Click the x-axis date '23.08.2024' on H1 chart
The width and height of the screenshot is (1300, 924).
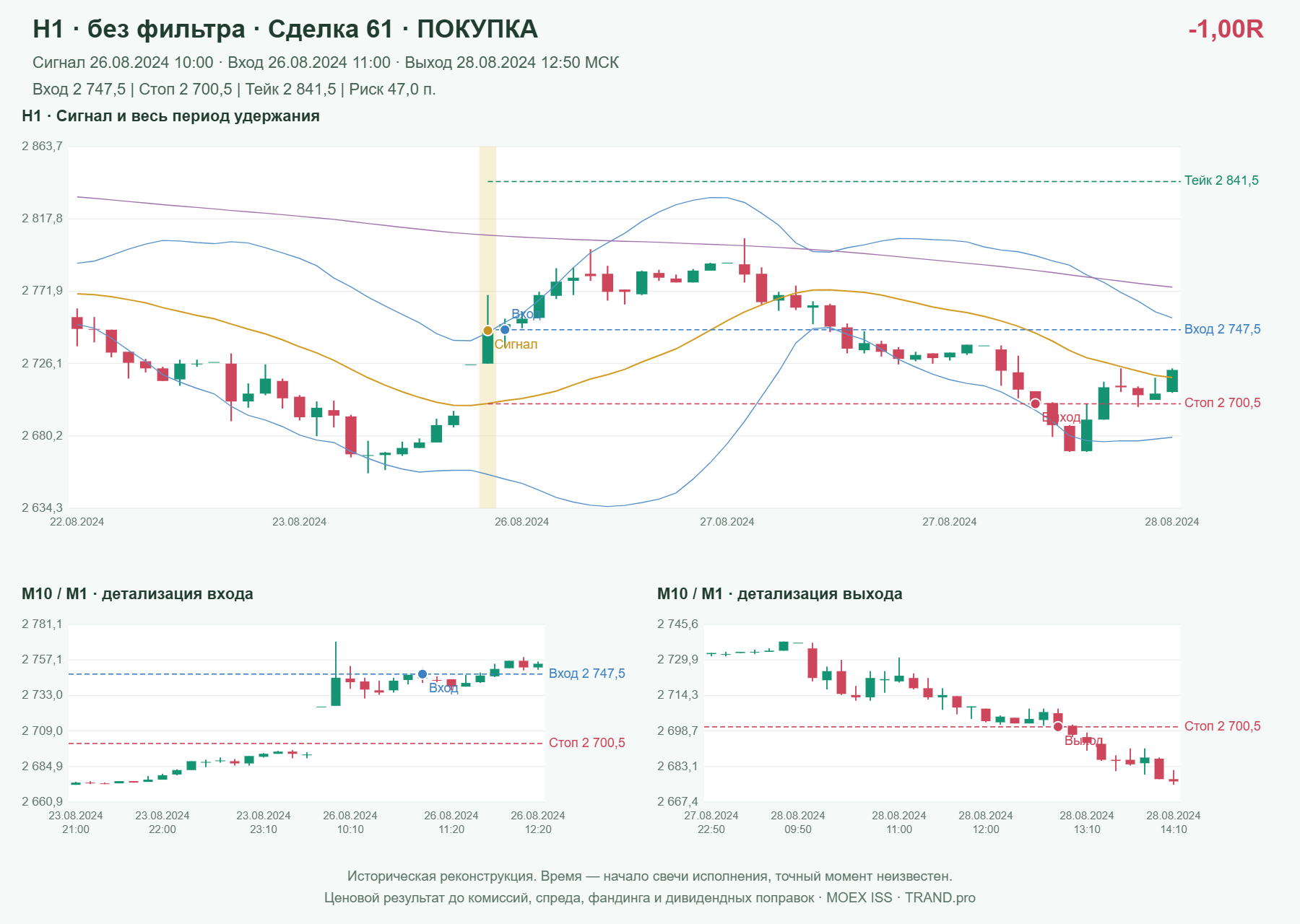pyautogui.click(x=299, y=522)
